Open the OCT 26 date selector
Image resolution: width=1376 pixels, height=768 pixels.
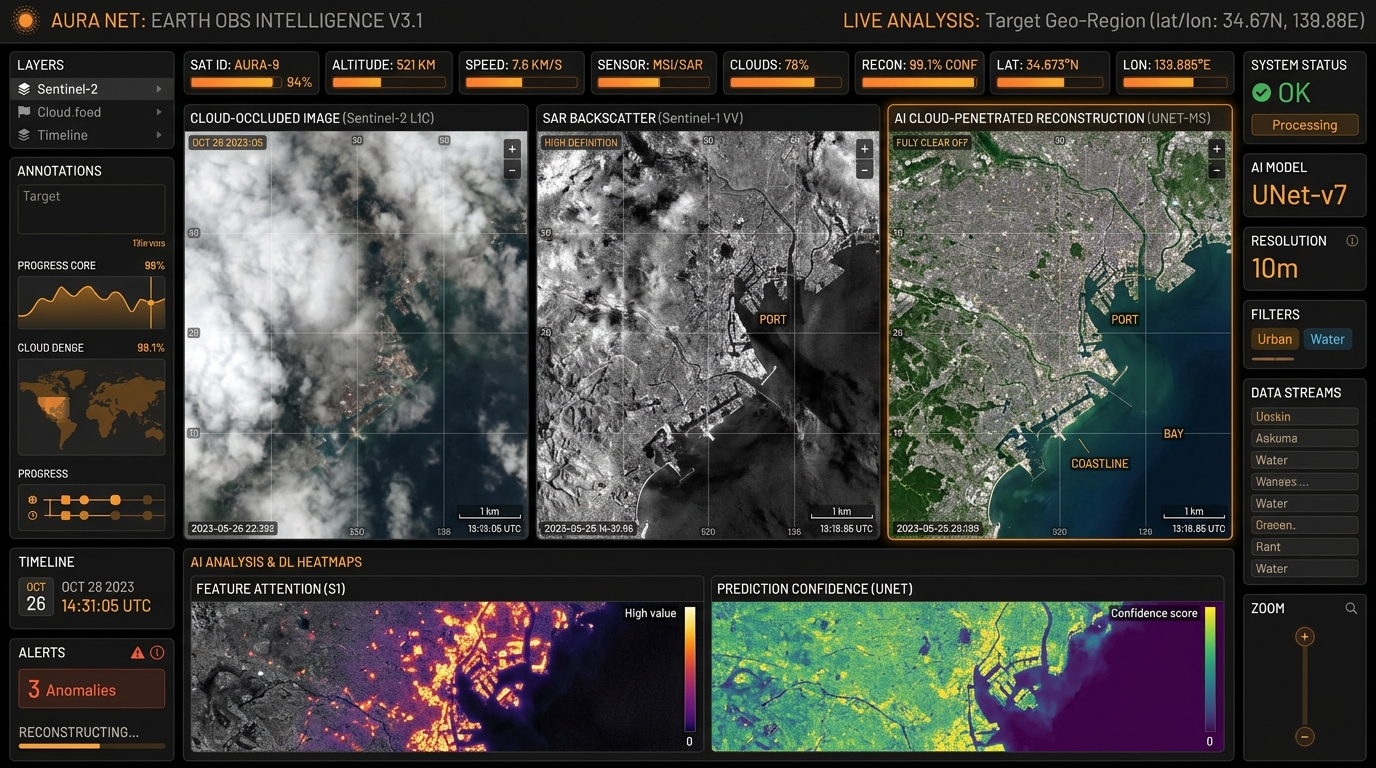tap(36, 596)
